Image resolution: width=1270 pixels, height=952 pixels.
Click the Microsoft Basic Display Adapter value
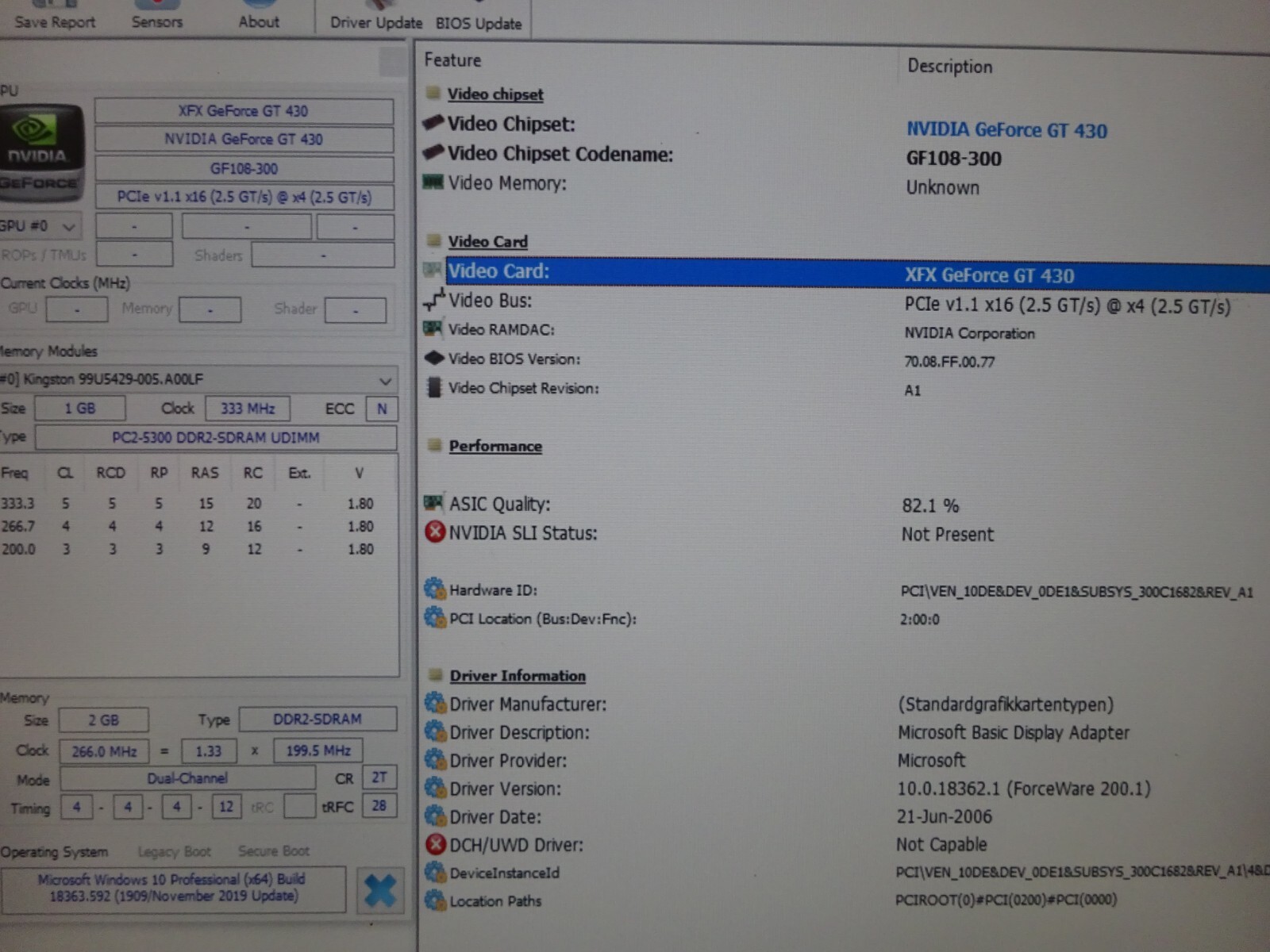(x=1014, y=732)
